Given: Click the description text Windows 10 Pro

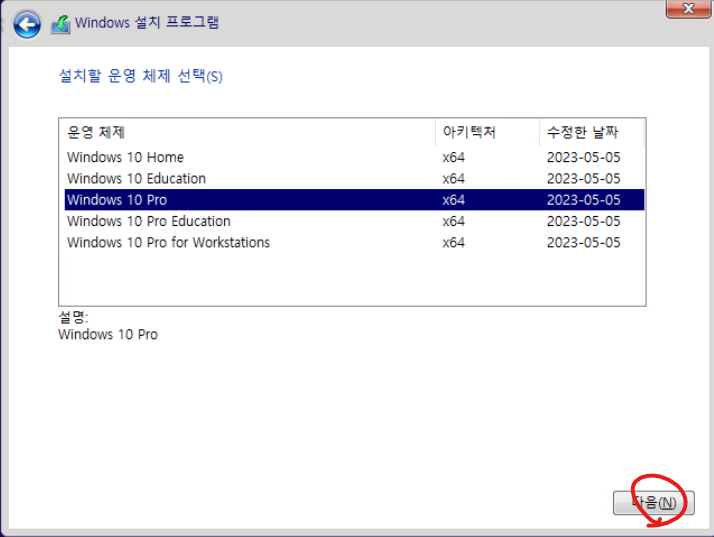Looking at the screenshot, I should coord(108,334).
